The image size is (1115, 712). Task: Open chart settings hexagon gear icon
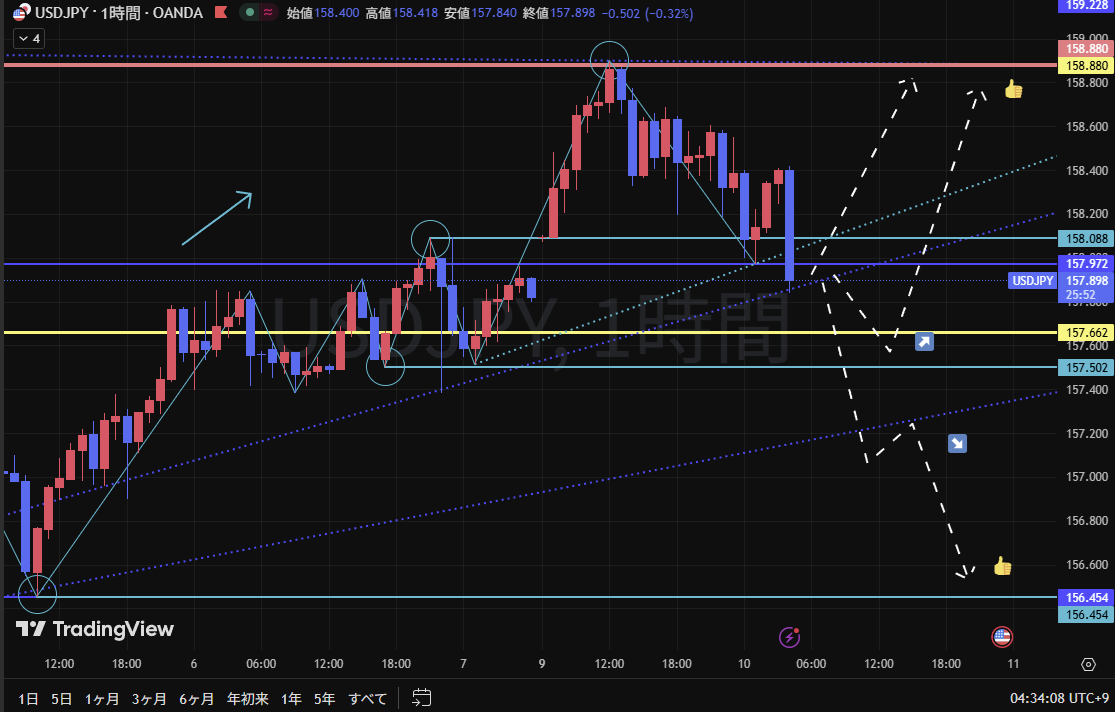pyautogui.click(x=1088, y=664)
